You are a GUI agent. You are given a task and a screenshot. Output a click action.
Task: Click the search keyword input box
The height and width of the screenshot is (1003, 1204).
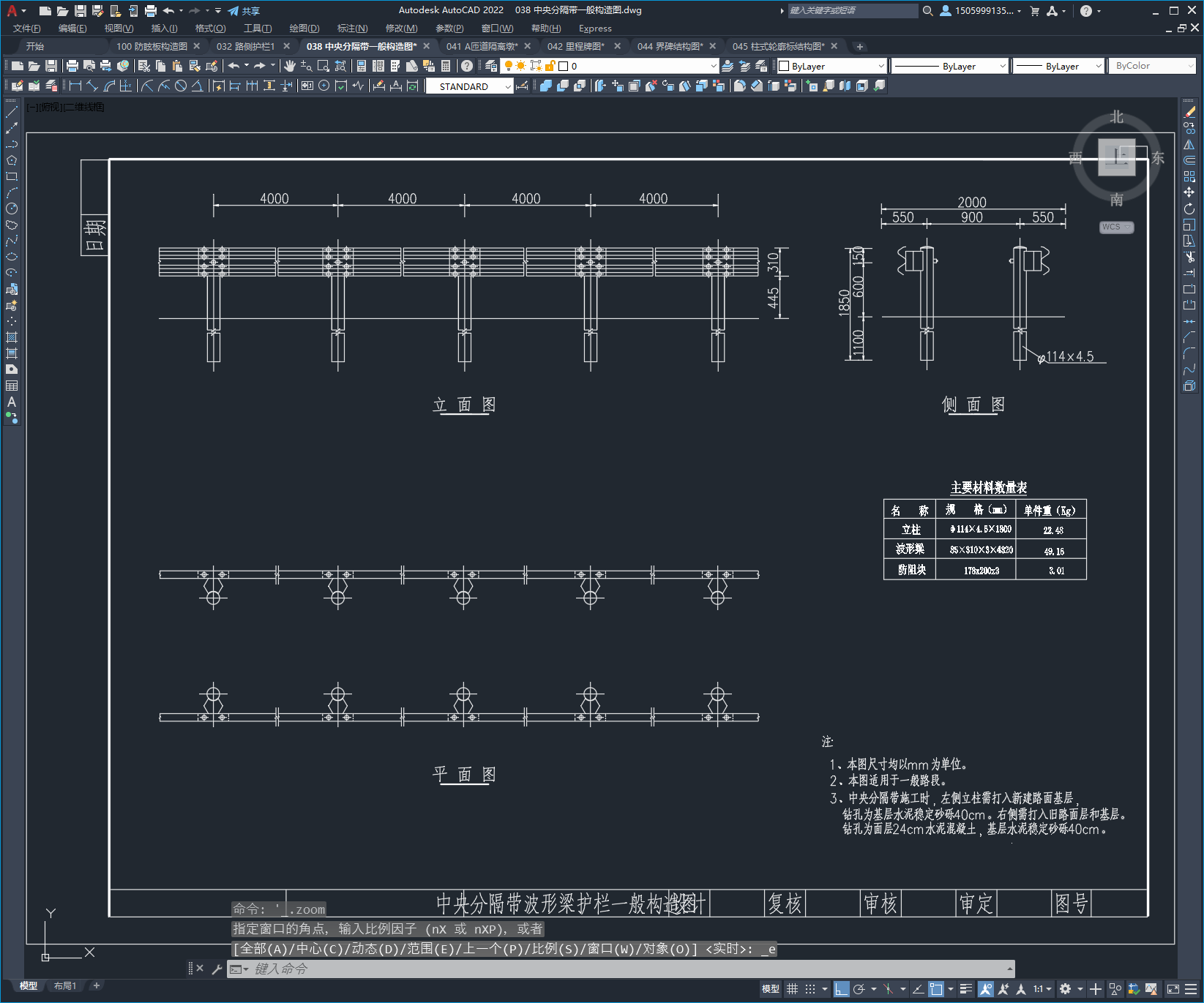coord(852,11)
